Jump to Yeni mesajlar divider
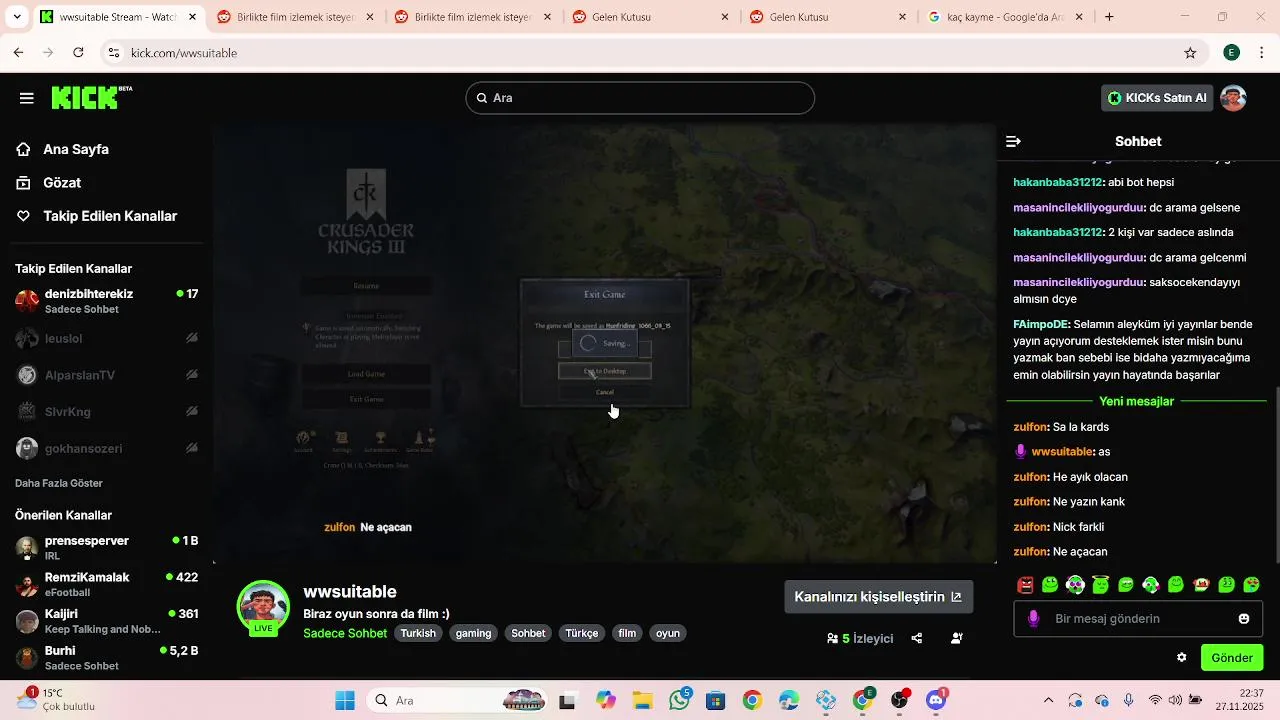The width and height of the screenshot is (1280, 720). tap(1136, 401)
